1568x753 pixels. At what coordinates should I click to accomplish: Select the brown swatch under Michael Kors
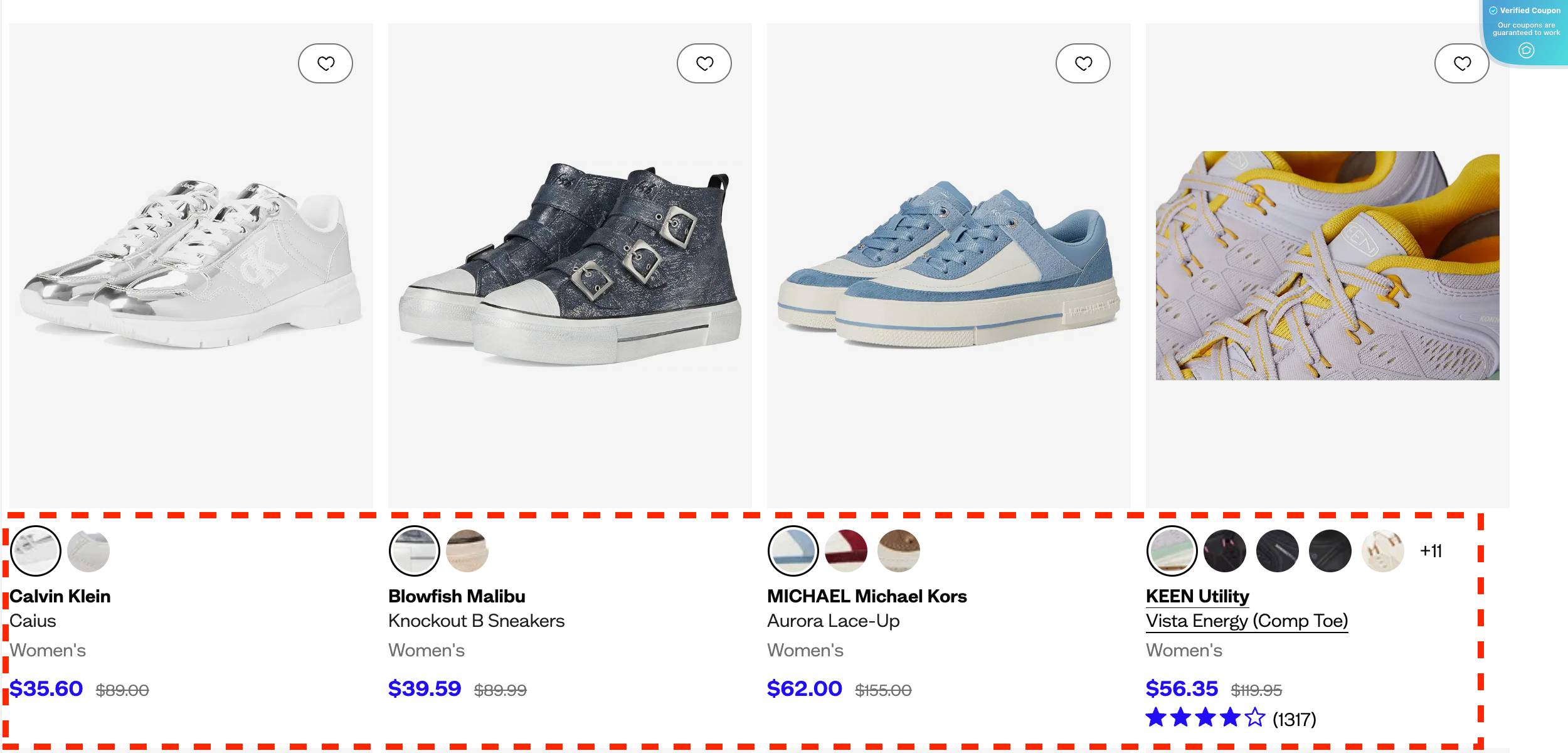point(898,551)
